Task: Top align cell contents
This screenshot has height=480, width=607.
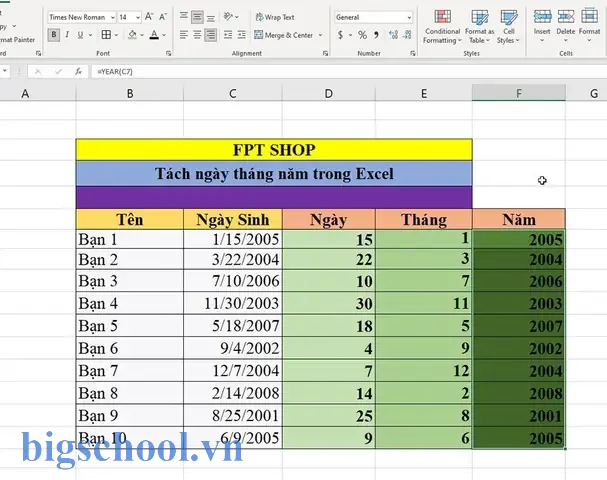Action: [184, 17]
